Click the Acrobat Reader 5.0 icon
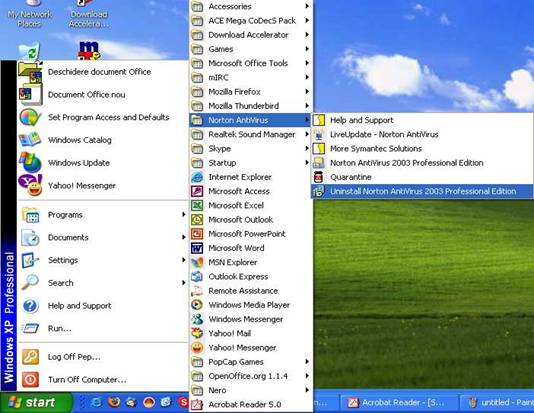Screen dimensions: 534x413 197,404
